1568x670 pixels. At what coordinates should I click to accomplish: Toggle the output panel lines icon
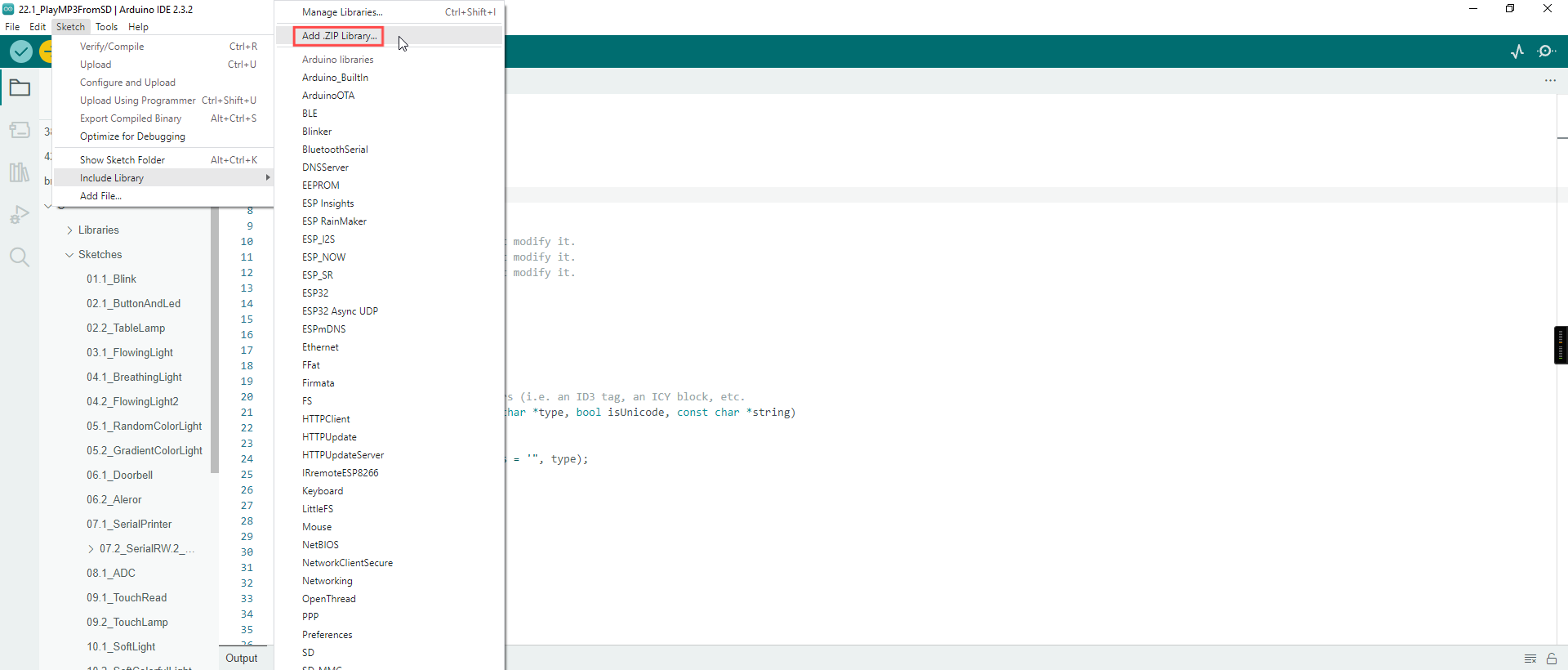[x=1530, y=659]
